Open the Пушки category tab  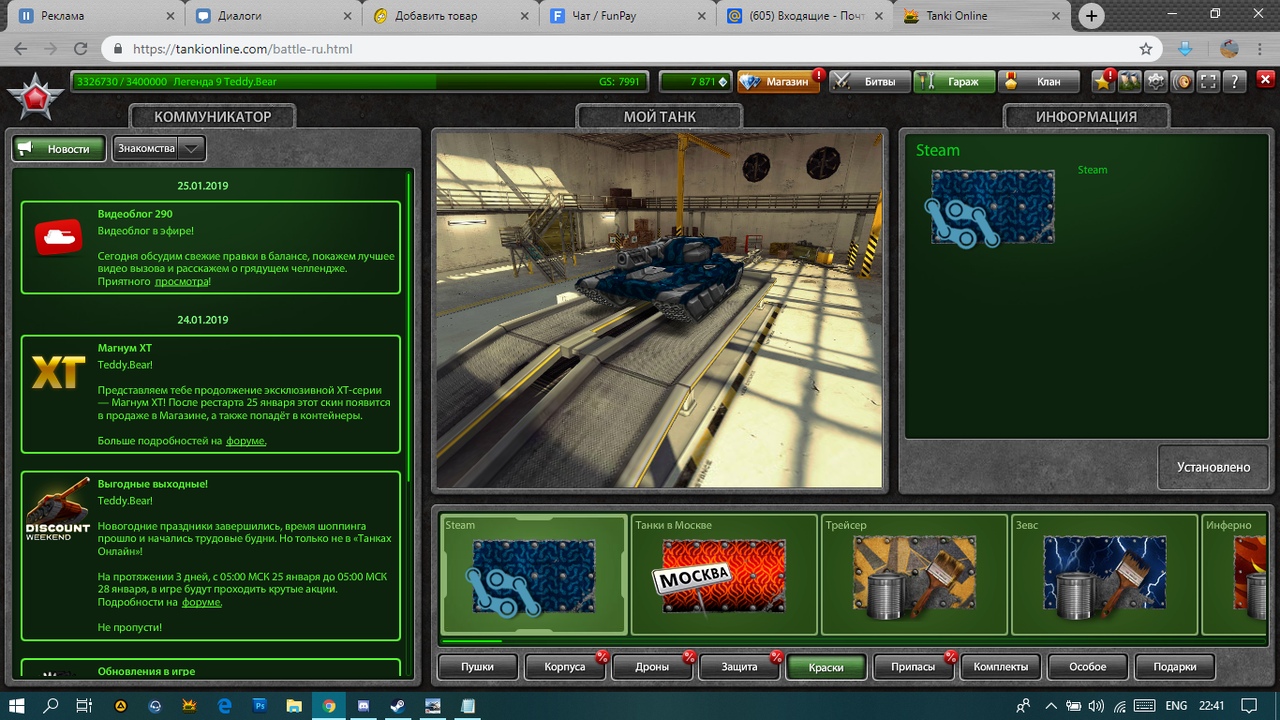pos(478,667)
